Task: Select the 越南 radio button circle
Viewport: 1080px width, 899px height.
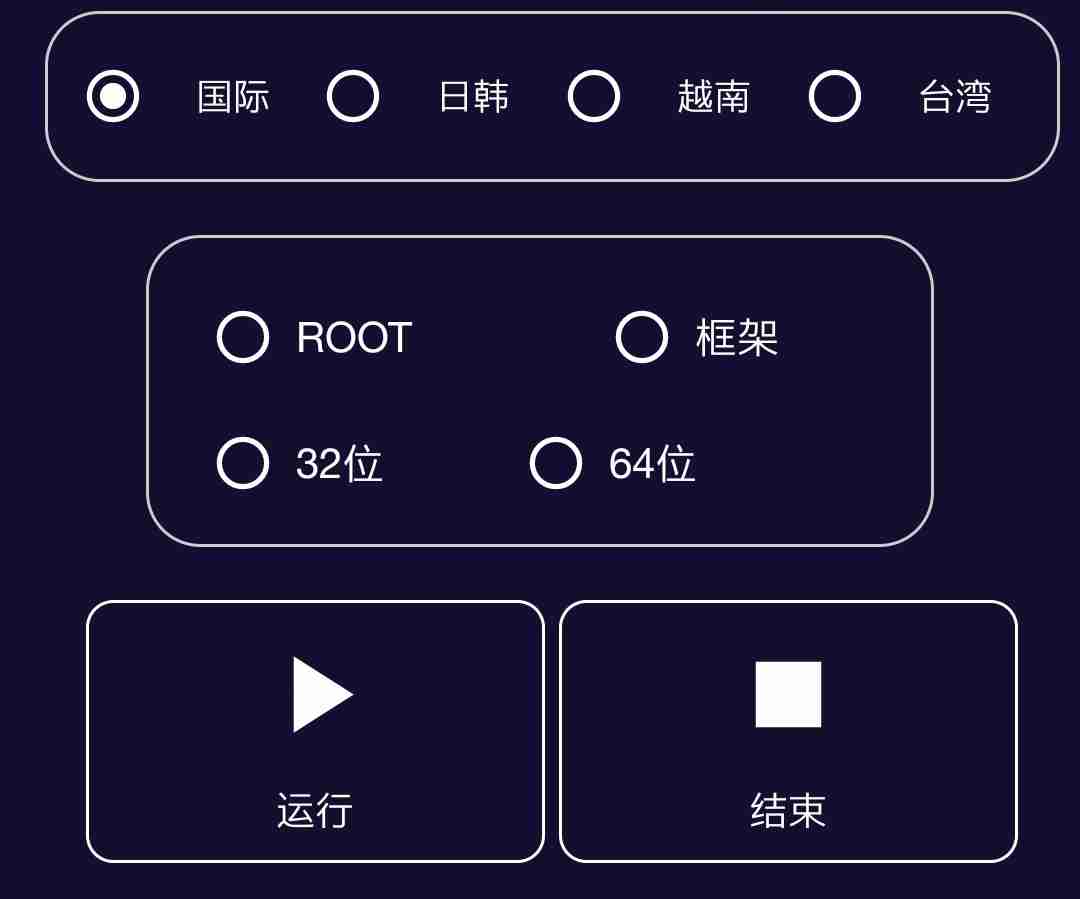Action: (x=594, y=96)
